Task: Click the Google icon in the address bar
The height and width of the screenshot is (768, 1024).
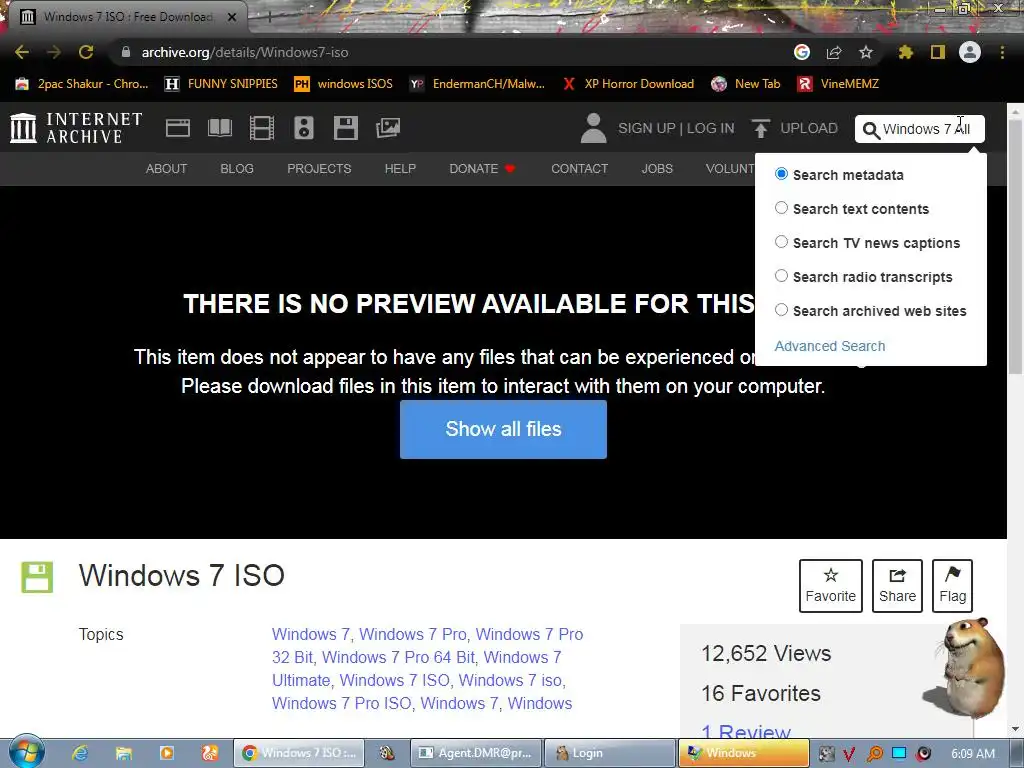Action: [x=802, y=52]
